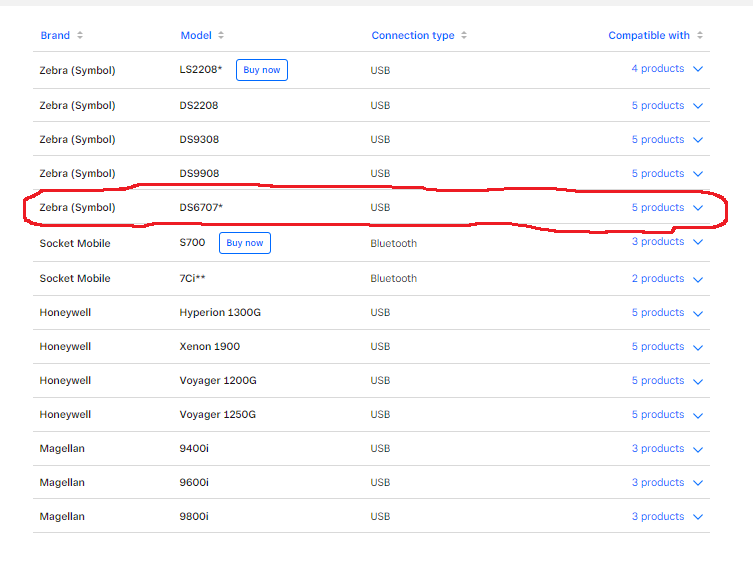Select 'Bluetooth' connection in 7Ci row
This screenshot has height=567, width=753.
393,279
